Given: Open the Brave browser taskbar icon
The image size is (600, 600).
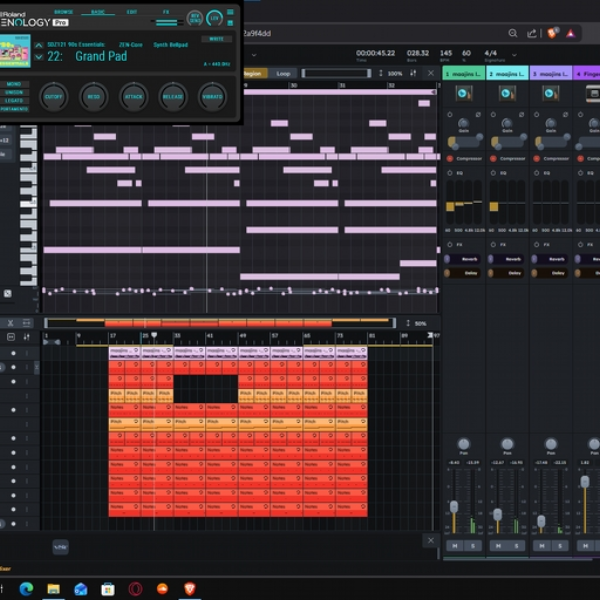Looking at the screenshot, I should (190, 589).
